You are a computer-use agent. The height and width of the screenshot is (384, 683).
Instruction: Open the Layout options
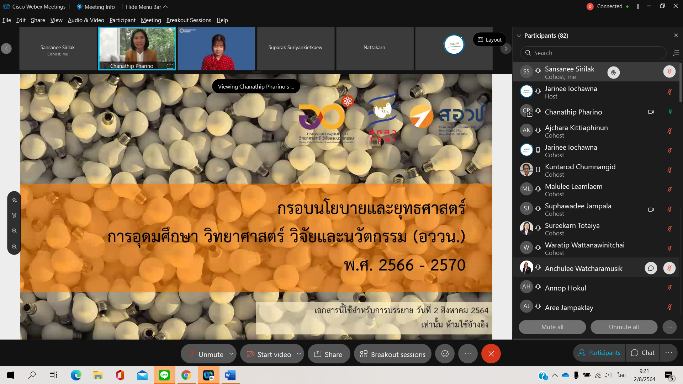(490, 40)
